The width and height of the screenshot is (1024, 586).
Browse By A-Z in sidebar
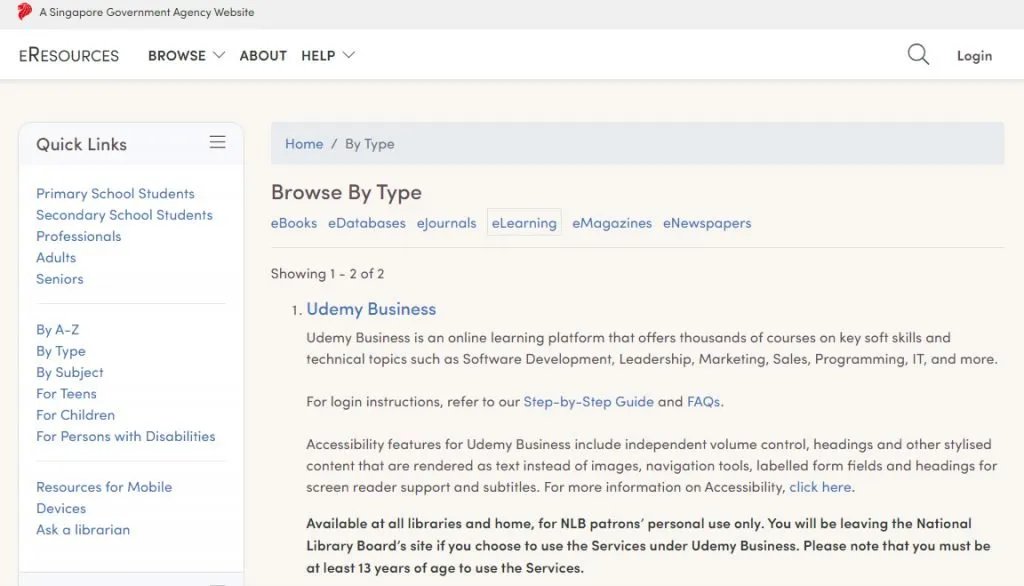(x=57, y=330)
